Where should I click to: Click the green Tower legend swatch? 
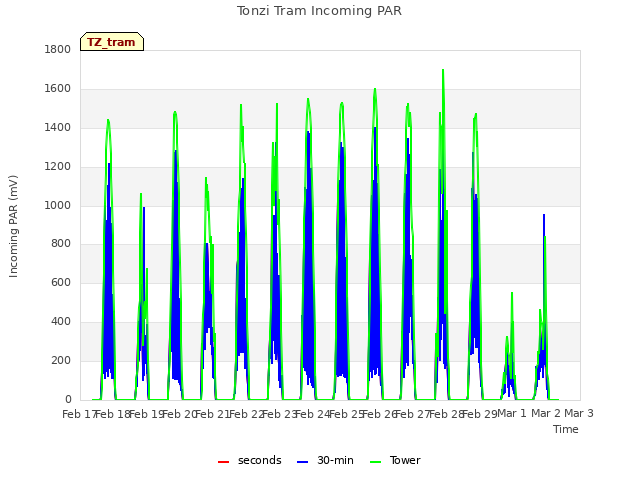[x=375, y=462]
